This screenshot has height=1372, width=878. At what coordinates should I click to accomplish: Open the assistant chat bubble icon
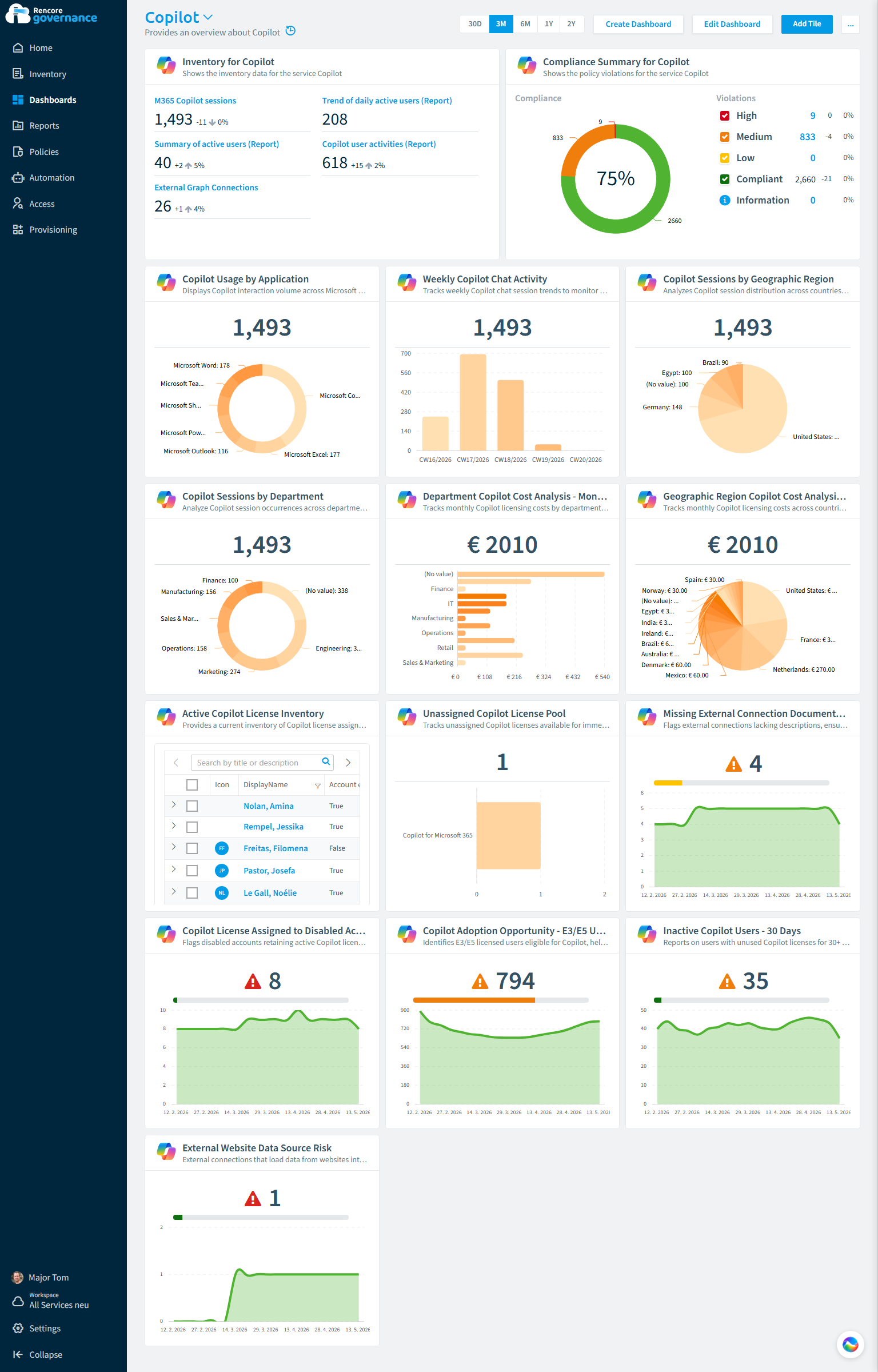point(850,1344)
